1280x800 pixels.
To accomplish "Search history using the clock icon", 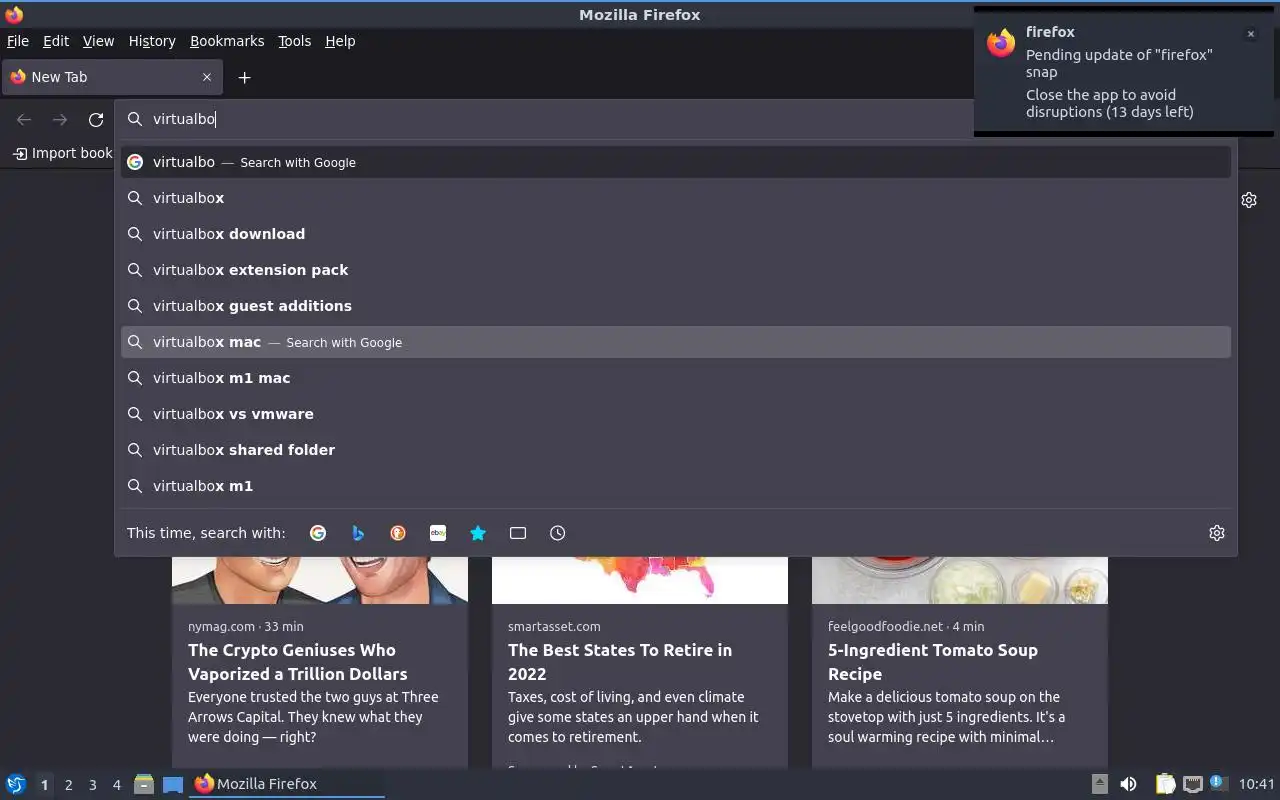I will [x=558, y=533].
